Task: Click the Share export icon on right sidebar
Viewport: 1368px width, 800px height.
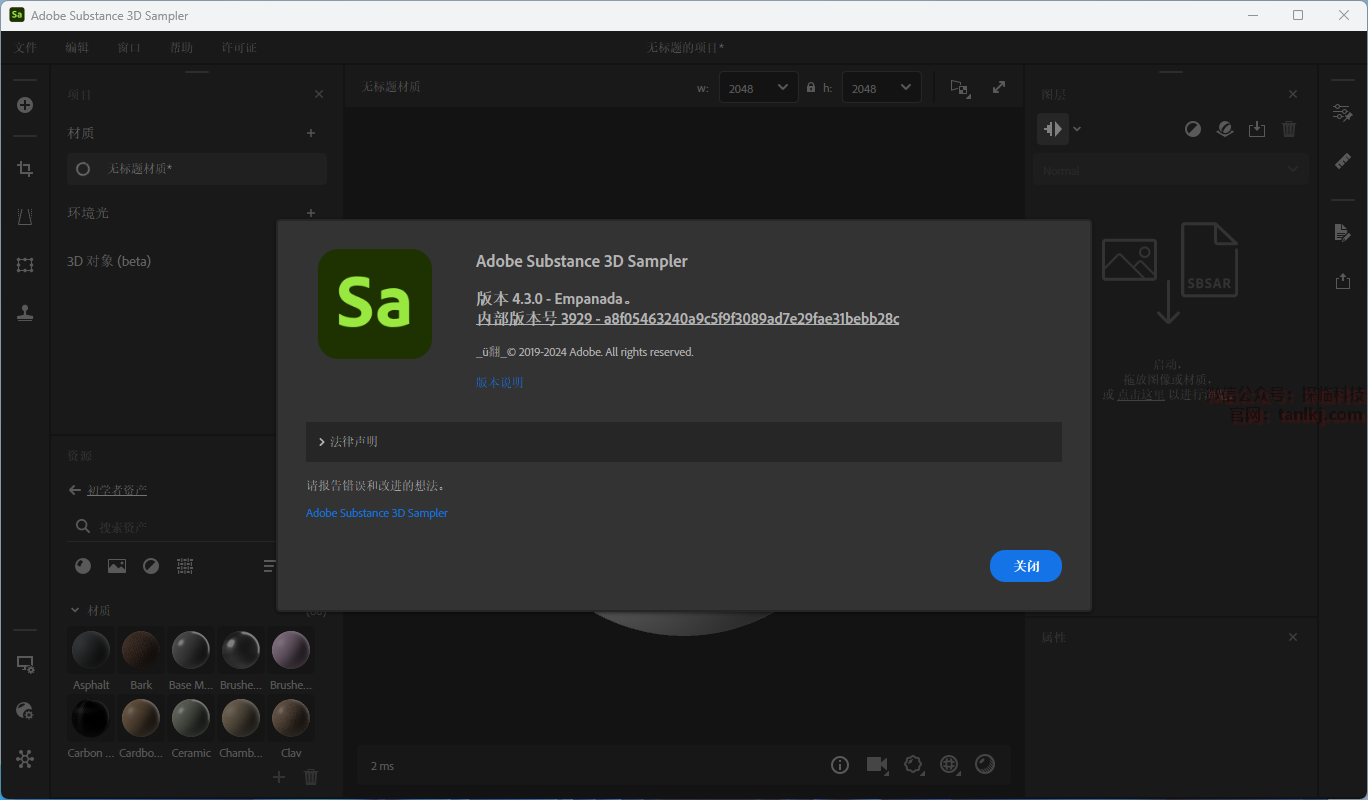Action: (x=1342, y=282)
